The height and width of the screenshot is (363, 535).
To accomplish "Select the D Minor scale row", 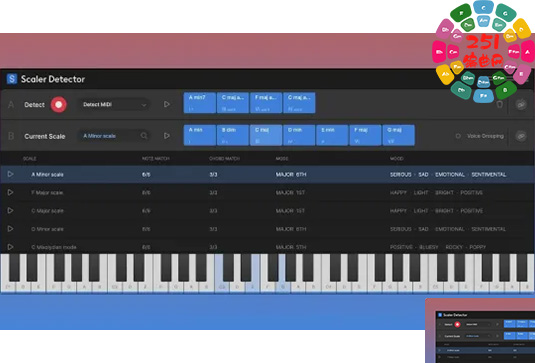I will (268, 229).
